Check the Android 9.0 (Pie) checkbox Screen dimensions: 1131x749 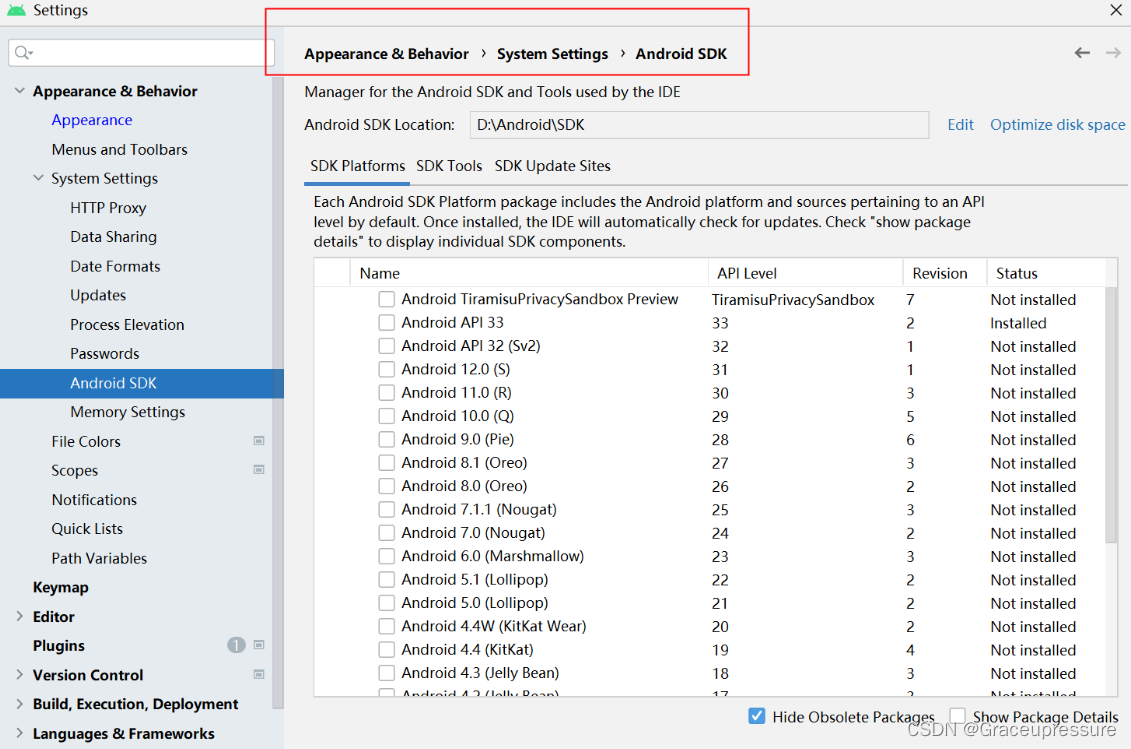[387, 439]
